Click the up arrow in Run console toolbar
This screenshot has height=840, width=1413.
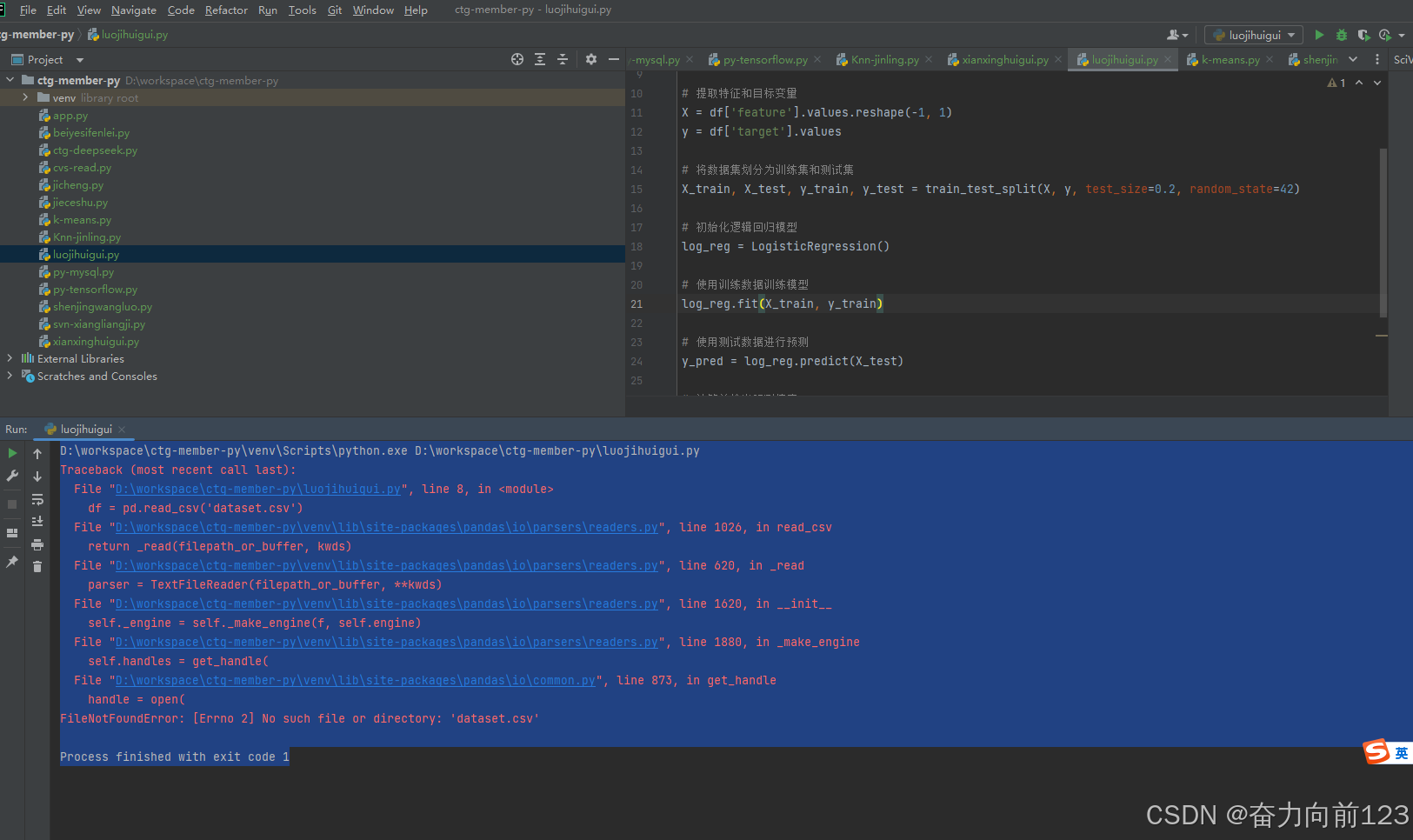37,454
